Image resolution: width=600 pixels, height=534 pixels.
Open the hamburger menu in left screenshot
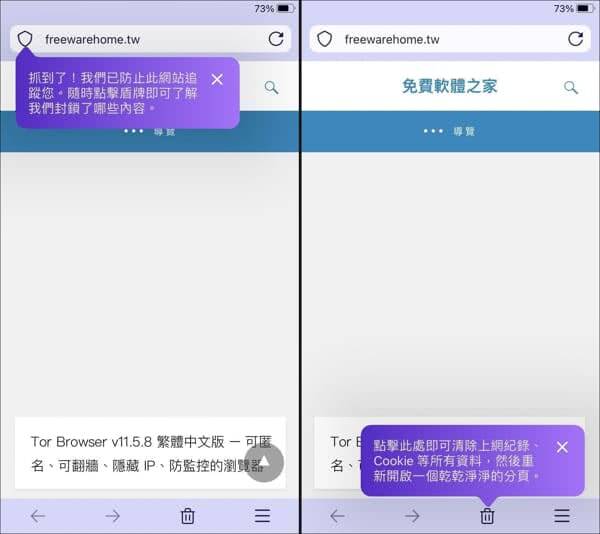point(262,516)
